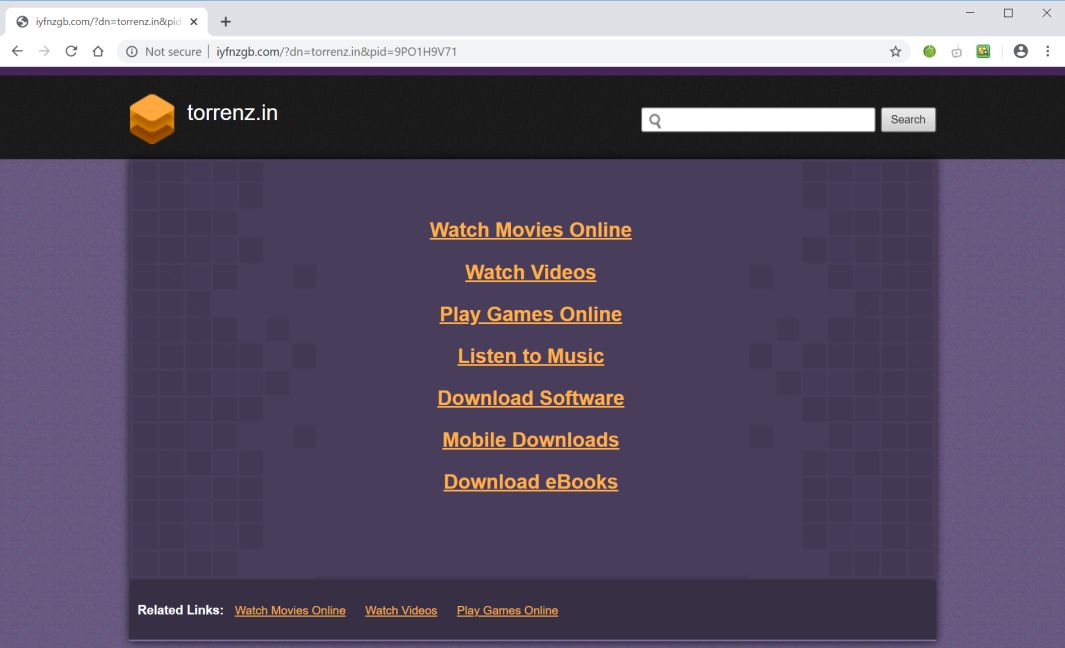This screenshot has height=648, width=1065.
Task: Open the green picture extension icon
Action: (x=983, y=52)
